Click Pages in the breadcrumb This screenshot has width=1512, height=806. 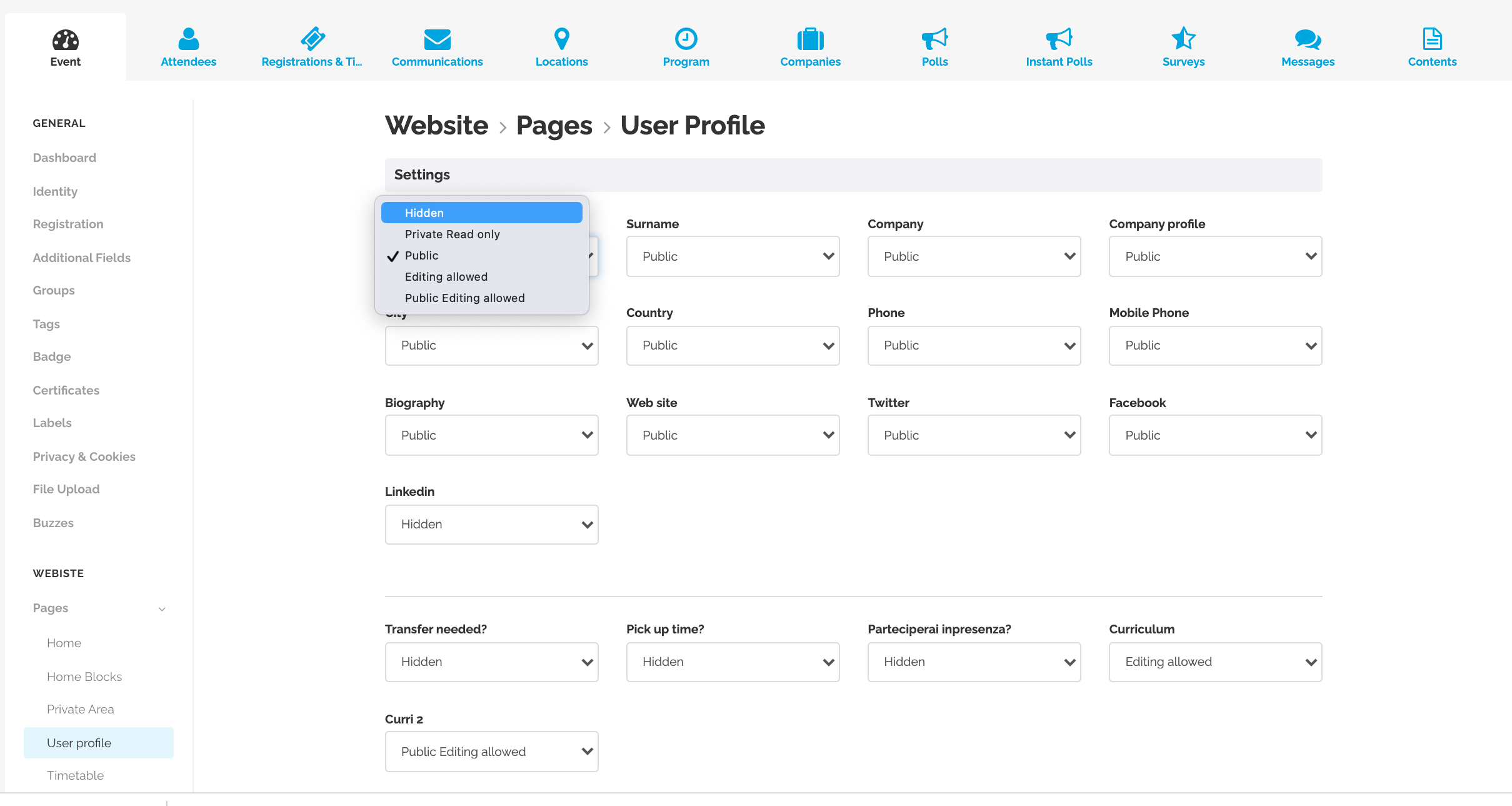554,126
